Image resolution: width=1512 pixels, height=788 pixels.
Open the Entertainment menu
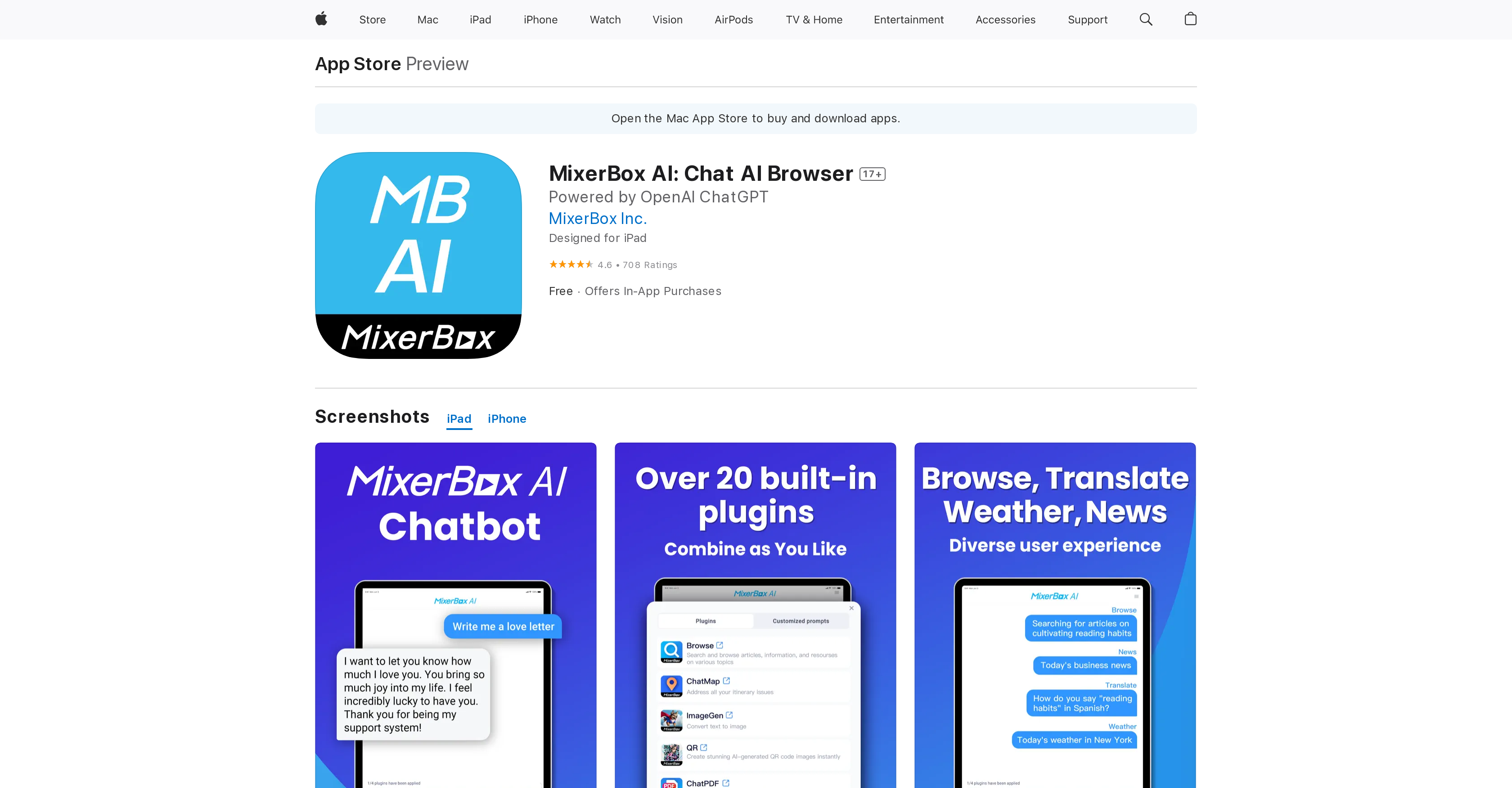click(907, 19)
